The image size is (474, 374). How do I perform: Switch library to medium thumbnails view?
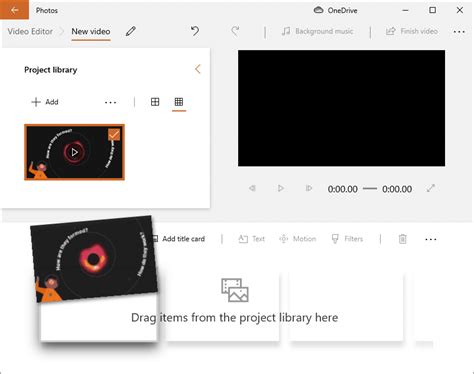click(155, 102)
